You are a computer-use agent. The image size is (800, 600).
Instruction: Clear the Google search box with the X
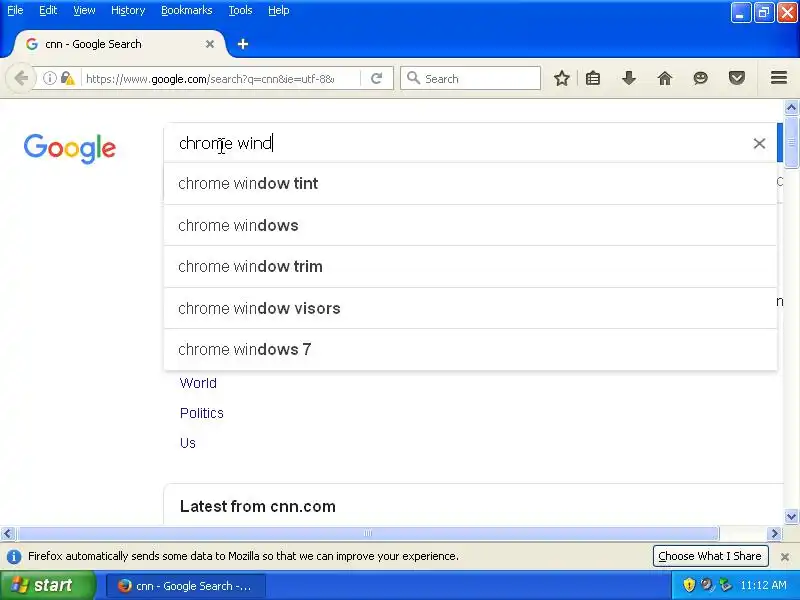pos(759,143)
